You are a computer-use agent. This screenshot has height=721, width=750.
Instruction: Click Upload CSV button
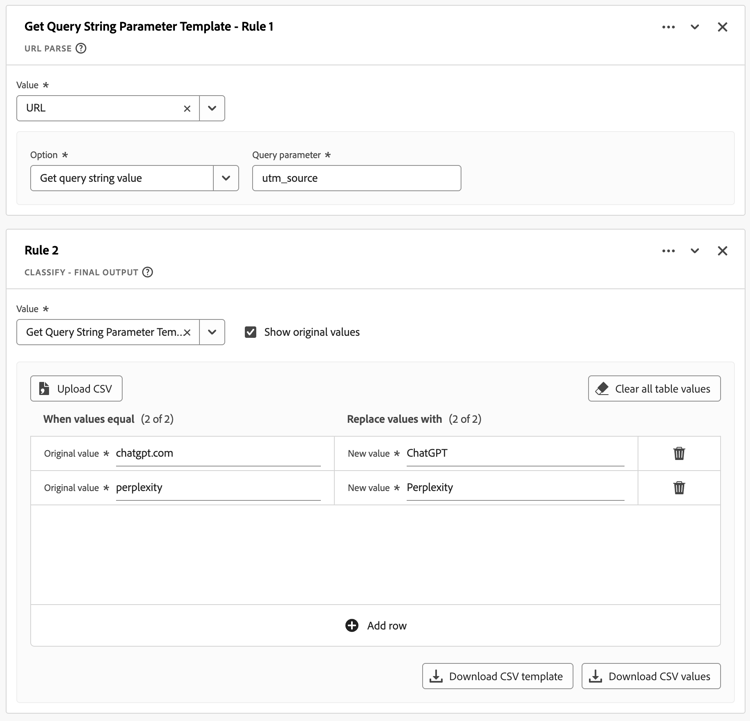coord(76,389)
